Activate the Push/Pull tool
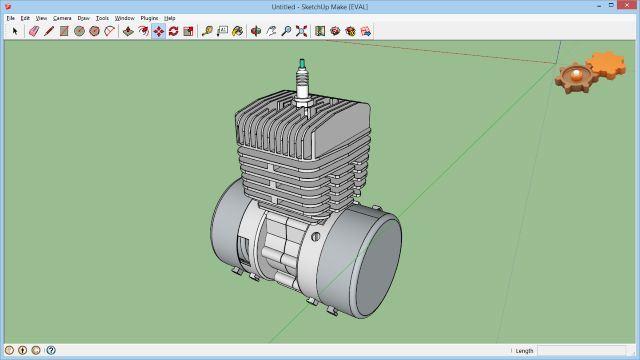The width and height of the screenshot is (640, 360). point(128,31)
